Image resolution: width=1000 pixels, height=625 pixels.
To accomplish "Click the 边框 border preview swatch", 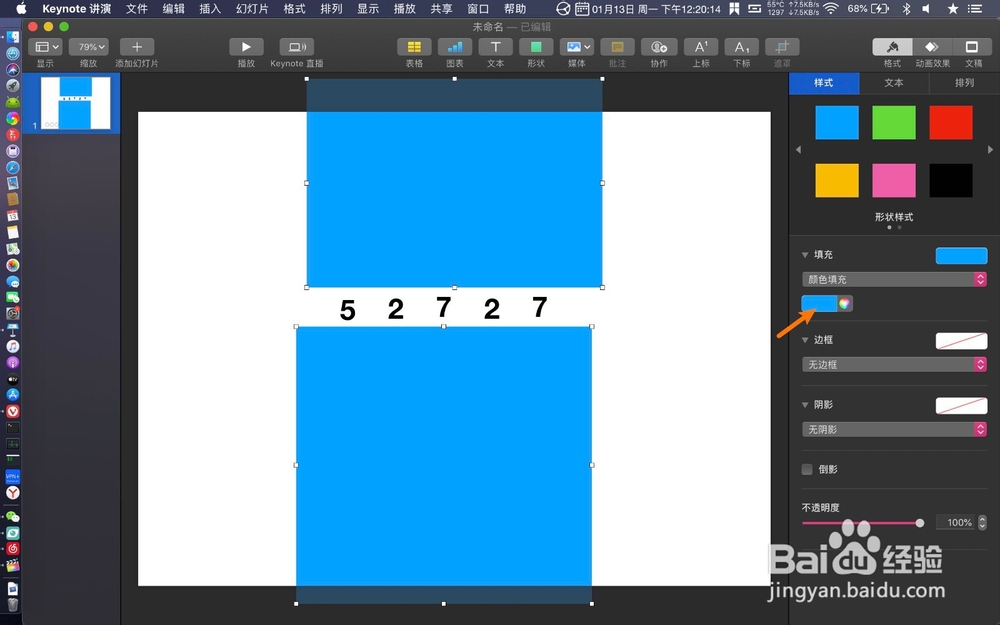I will (x=961, y=341).
